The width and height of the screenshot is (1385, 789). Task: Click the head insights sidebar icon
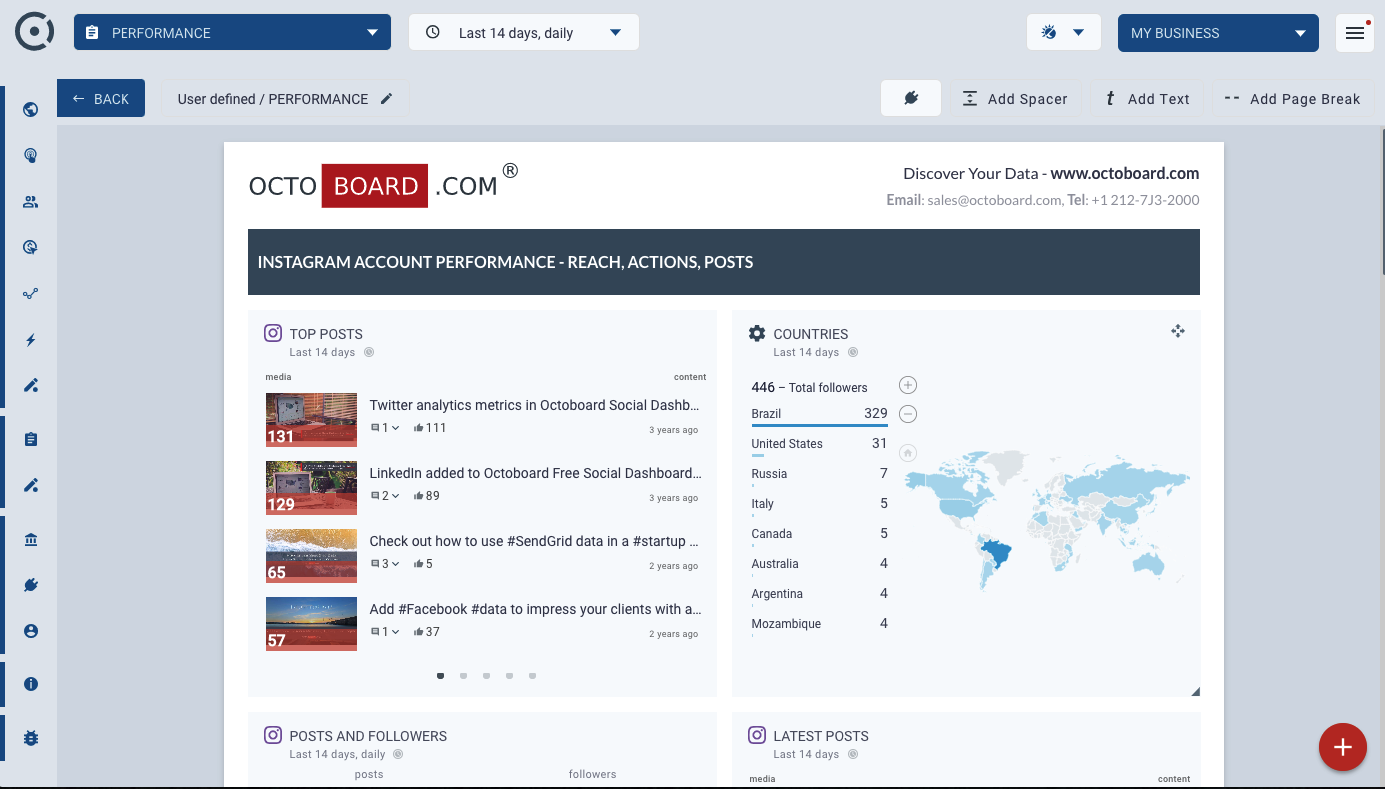point(31,156)
